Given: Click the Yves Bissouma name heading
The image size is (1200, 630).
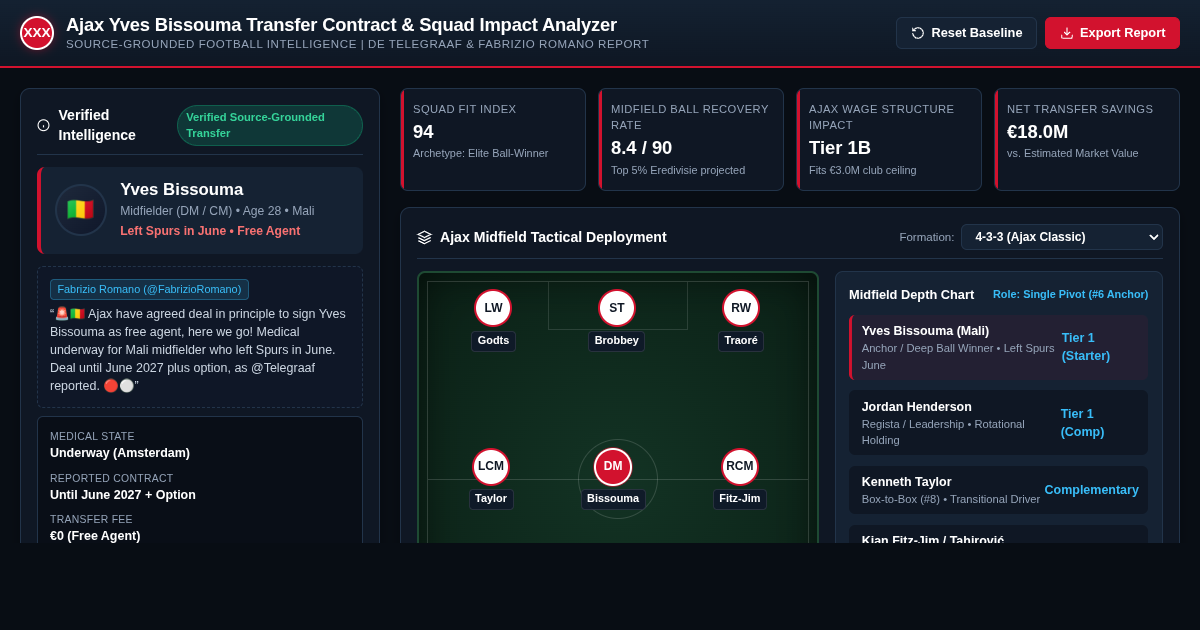Looking at the screenshot, I should pos(182,190).
